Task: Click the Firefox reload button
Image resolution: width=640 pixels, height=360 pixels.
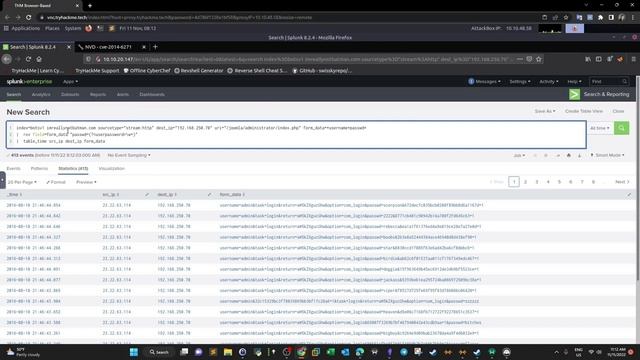Action: coord(28,59)
